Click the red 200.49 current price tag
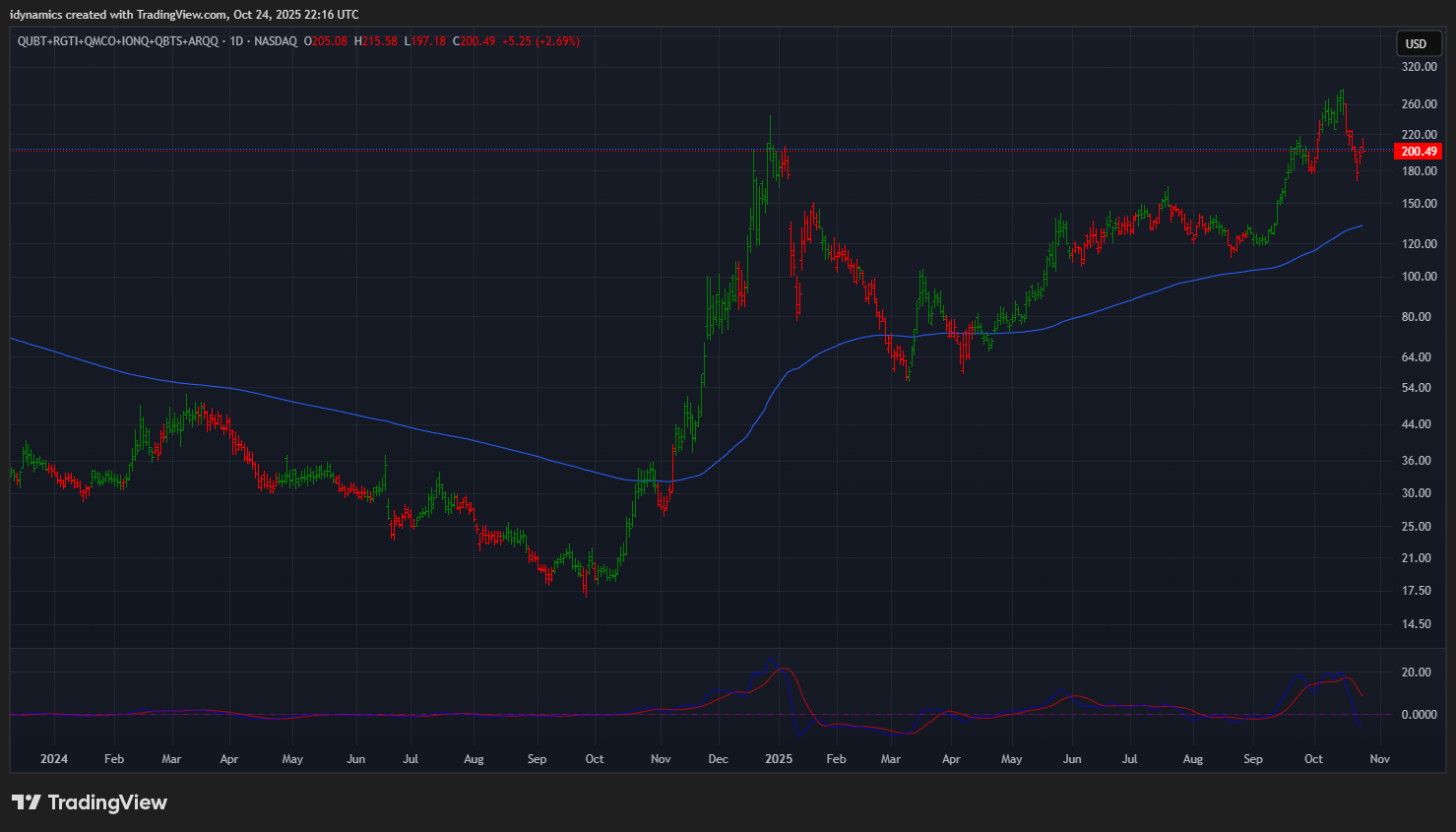Screen dimensions: 1456x832 [1419, 152]
